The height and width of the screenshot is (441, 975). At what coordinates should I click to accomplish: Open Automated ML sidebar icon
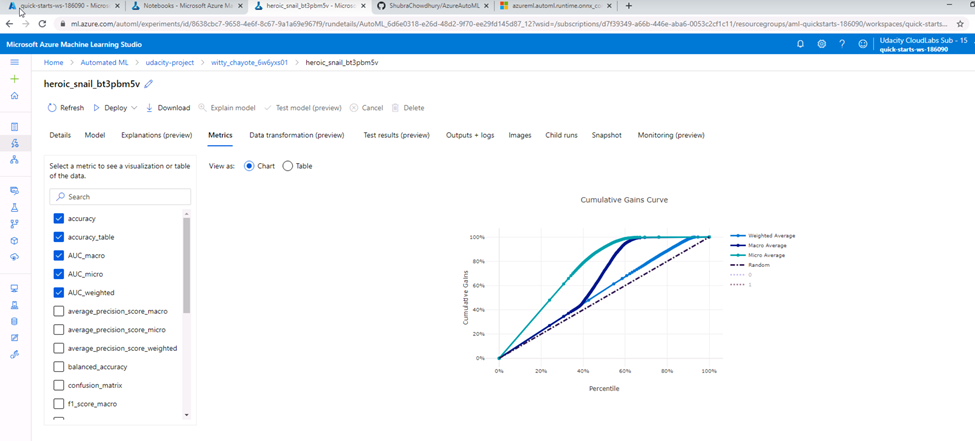pyautogui.click(x=15, y=143)
